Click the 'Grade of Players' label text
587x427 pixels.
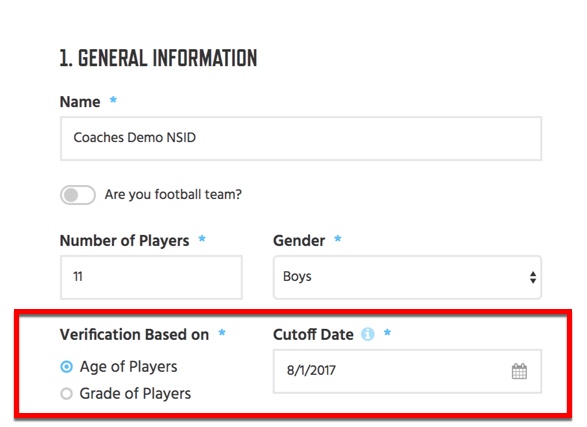click(135, 394)
